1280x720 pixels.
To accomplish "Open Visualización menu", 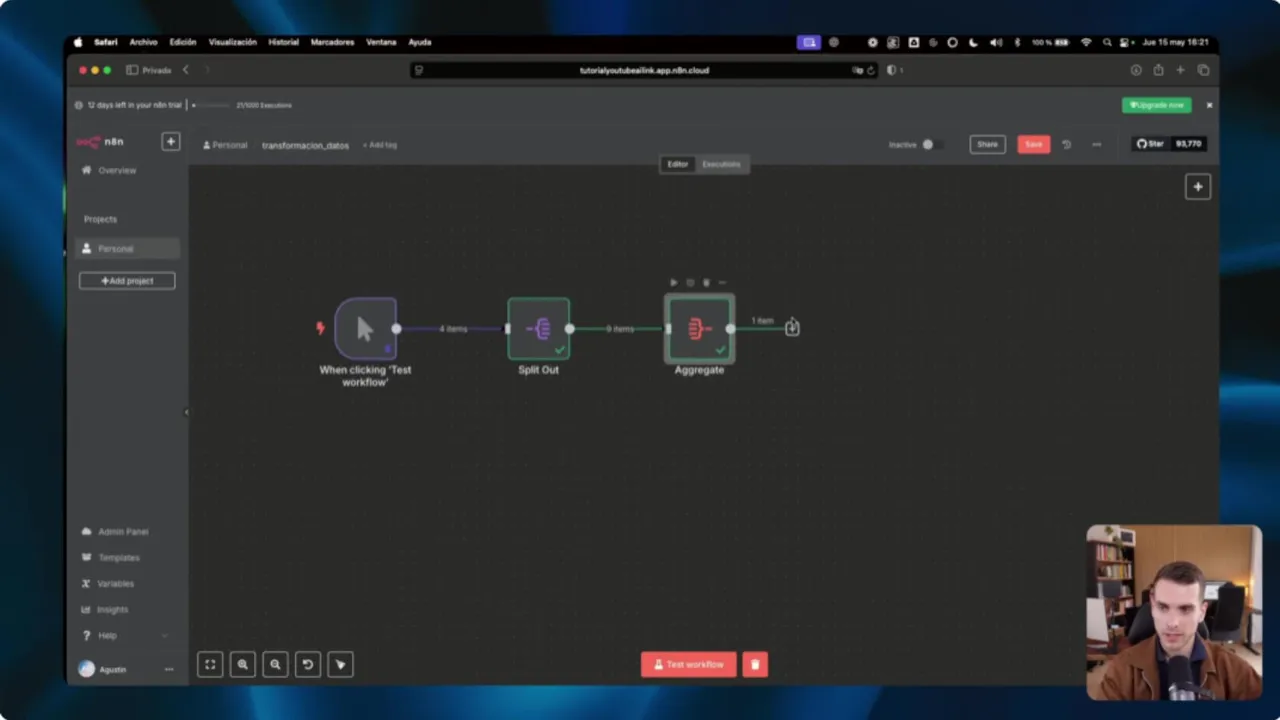I will click(233, 42).
